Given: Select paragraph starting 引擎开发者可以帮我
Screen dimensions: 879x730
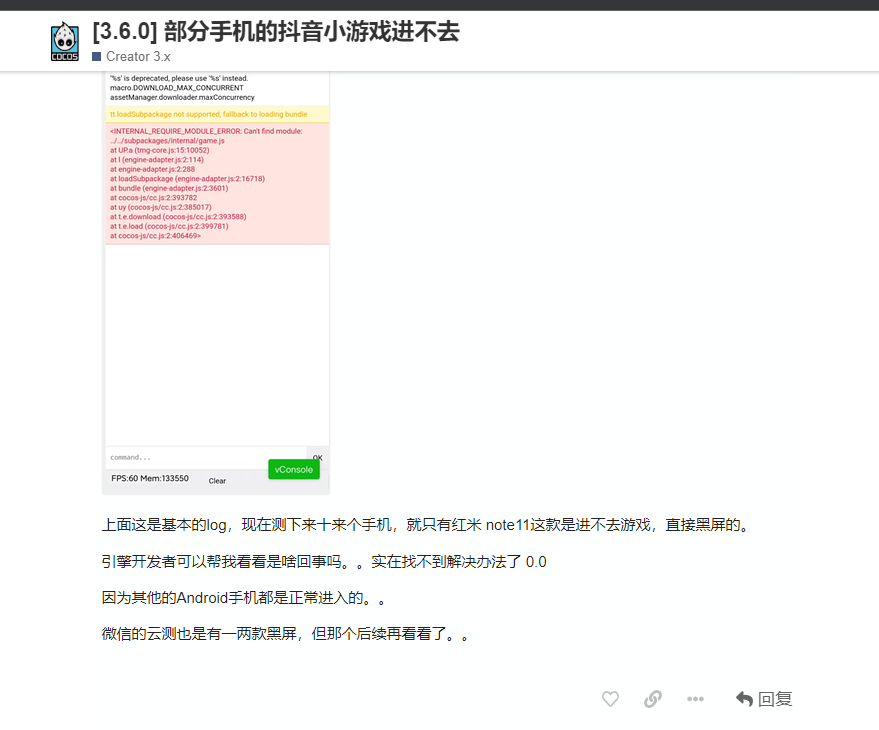Looking at the screenshot, I should pos(324,561).
